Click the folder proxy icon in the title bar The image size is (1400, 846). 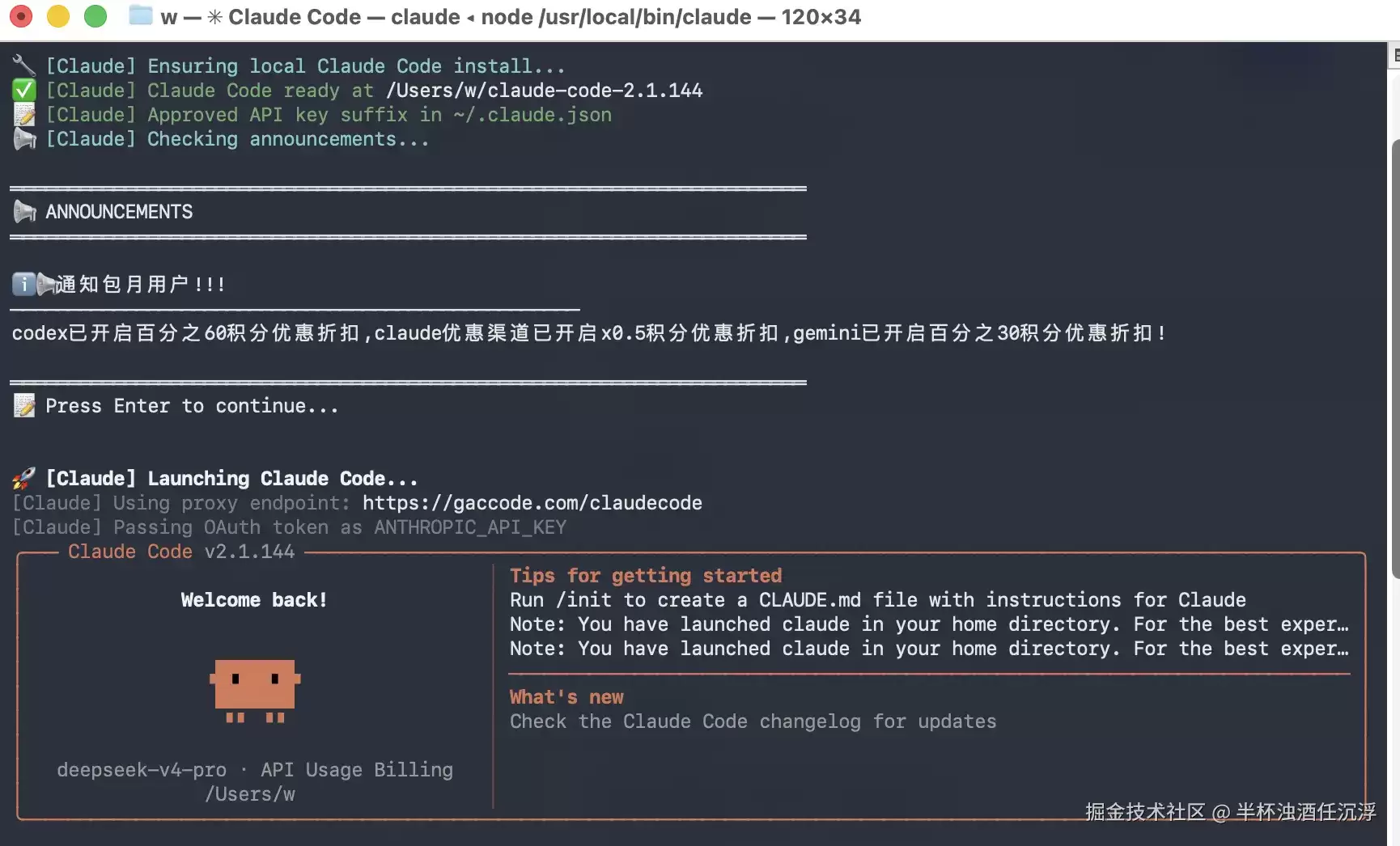[x=141, y=15]
